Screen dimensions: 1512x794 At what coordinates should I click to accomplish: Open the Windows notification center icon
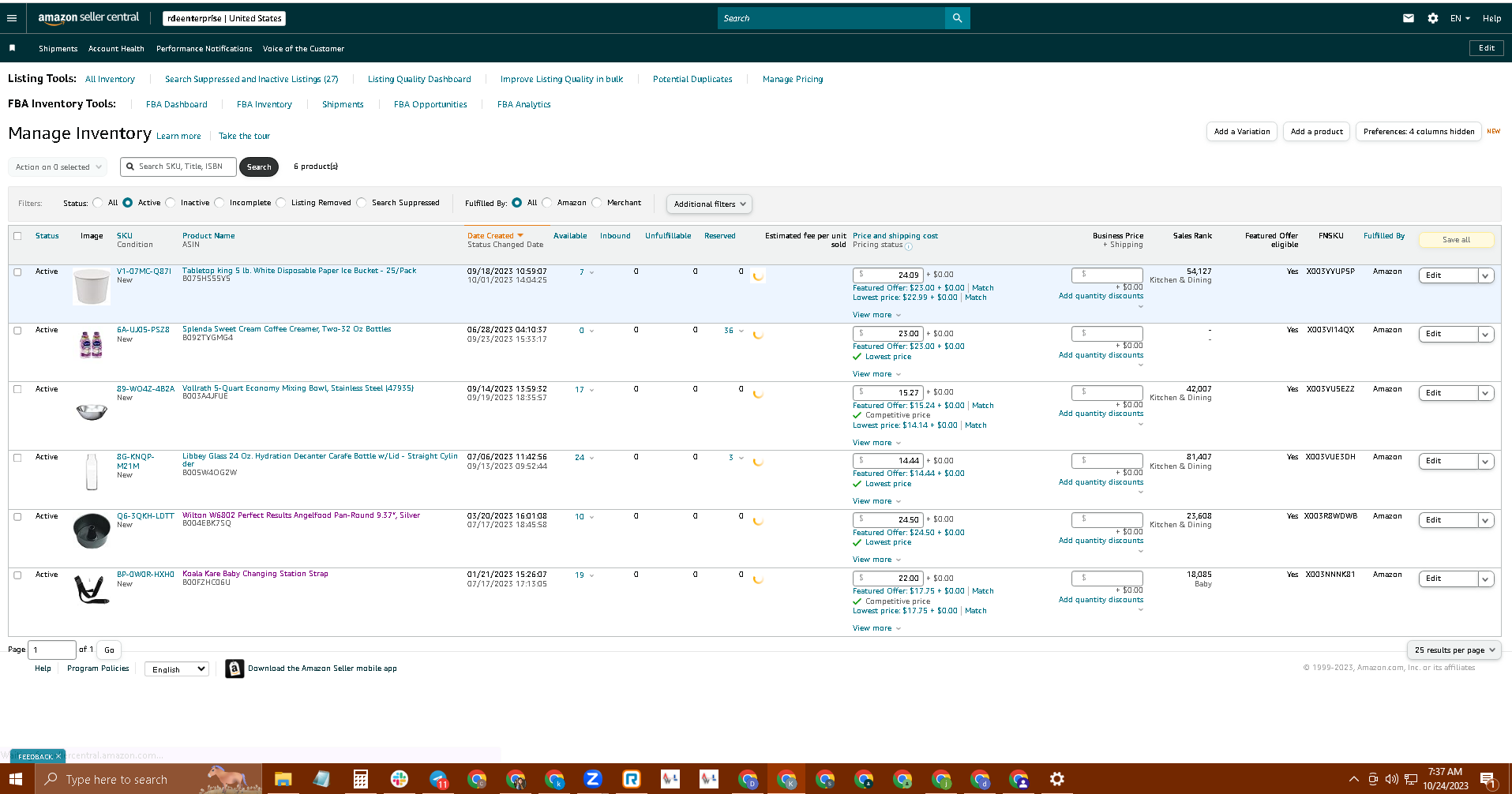click(x=1488, y=780)
